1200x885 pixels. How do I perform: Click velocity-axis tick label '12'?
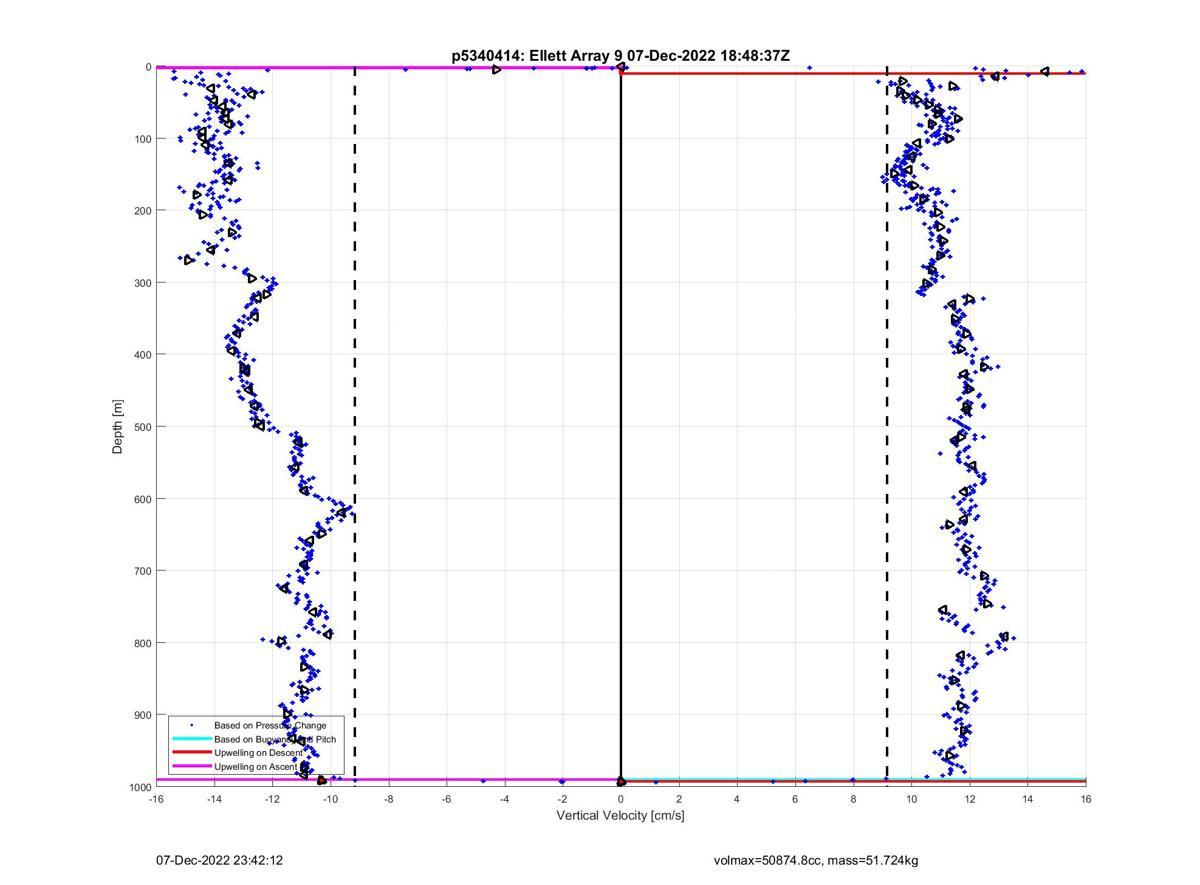coord(969,799)
